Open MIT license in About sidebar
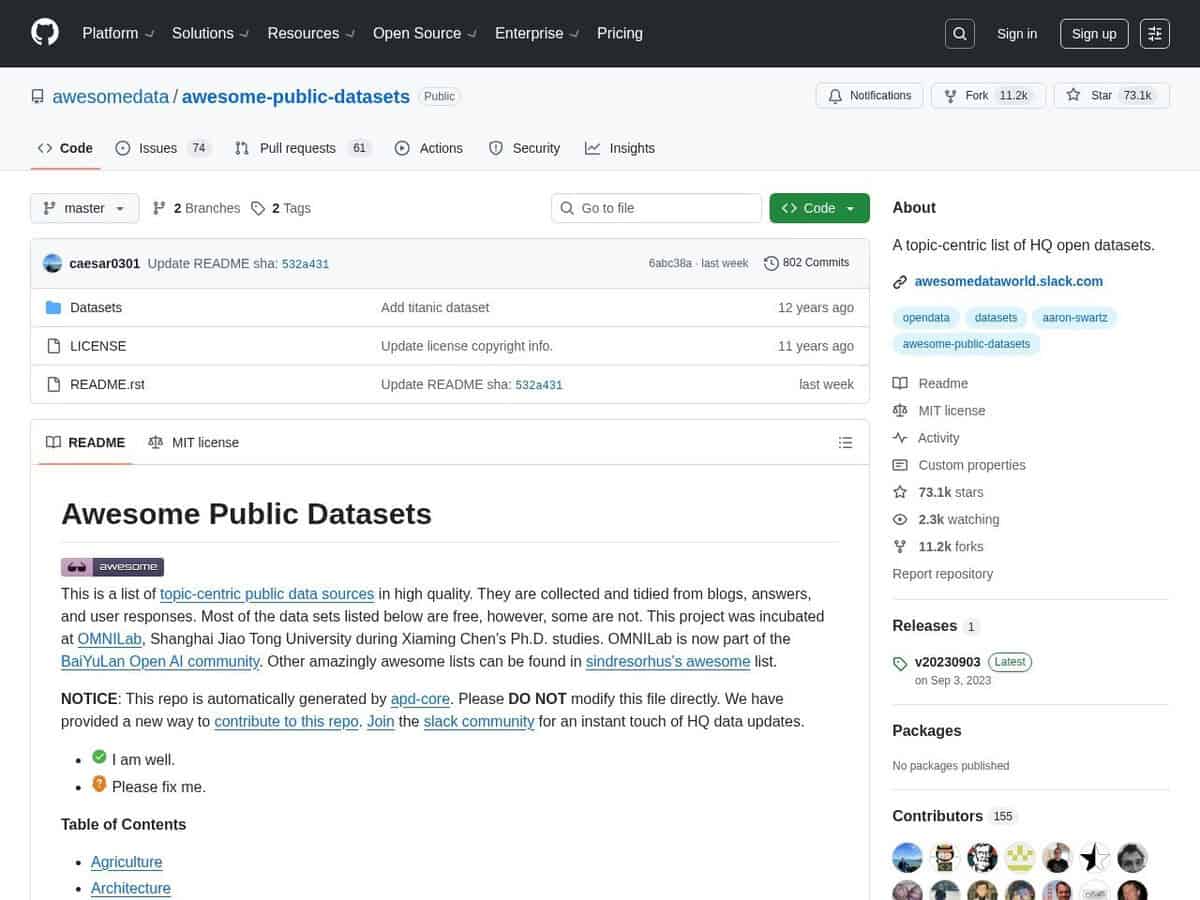The width and height of the screenshot is (1200, 900). click(x=939, y=411)
